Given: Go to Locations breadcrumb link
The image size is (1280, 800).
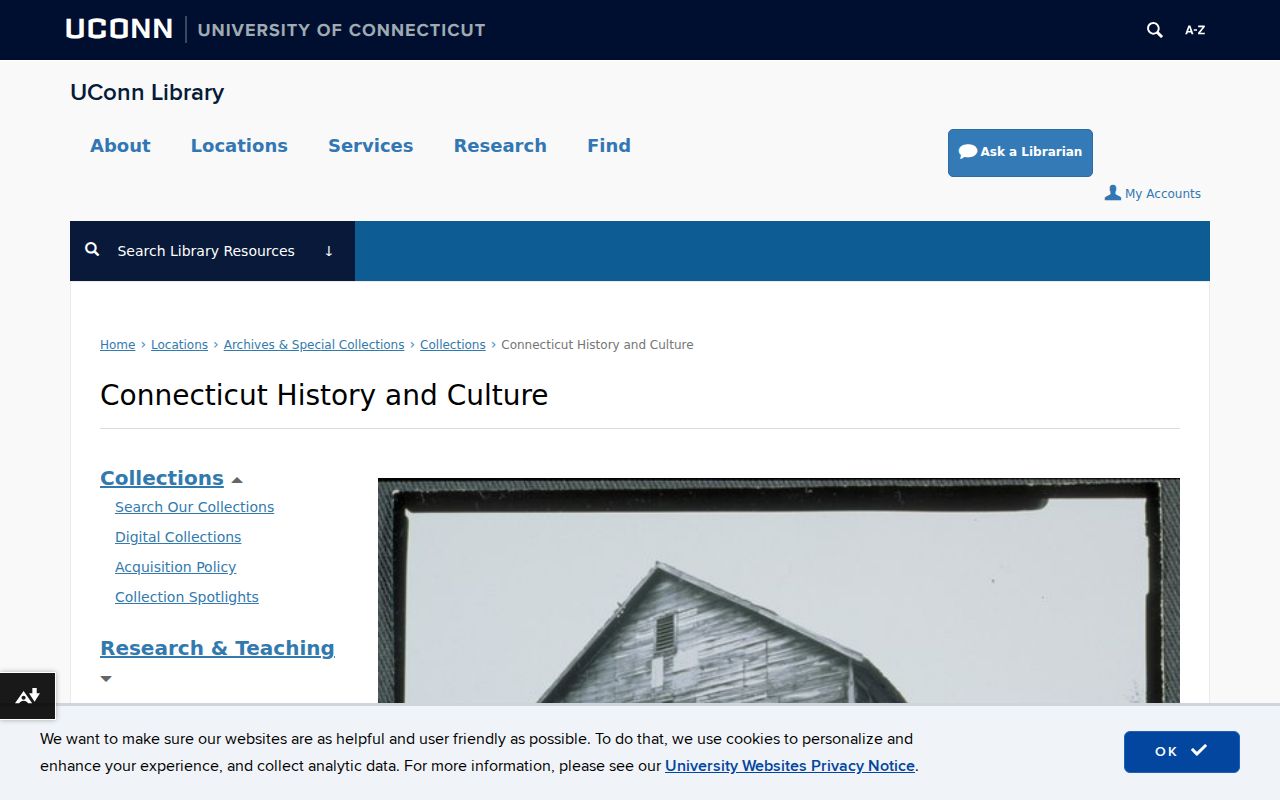Looking at the screenshot, I should coord(179,344).
